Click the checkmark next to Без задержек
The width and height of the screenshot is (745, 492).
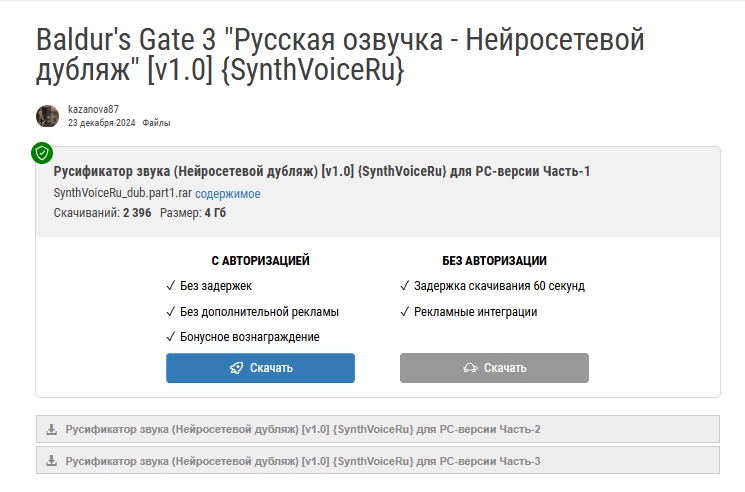tap(171, 286)
